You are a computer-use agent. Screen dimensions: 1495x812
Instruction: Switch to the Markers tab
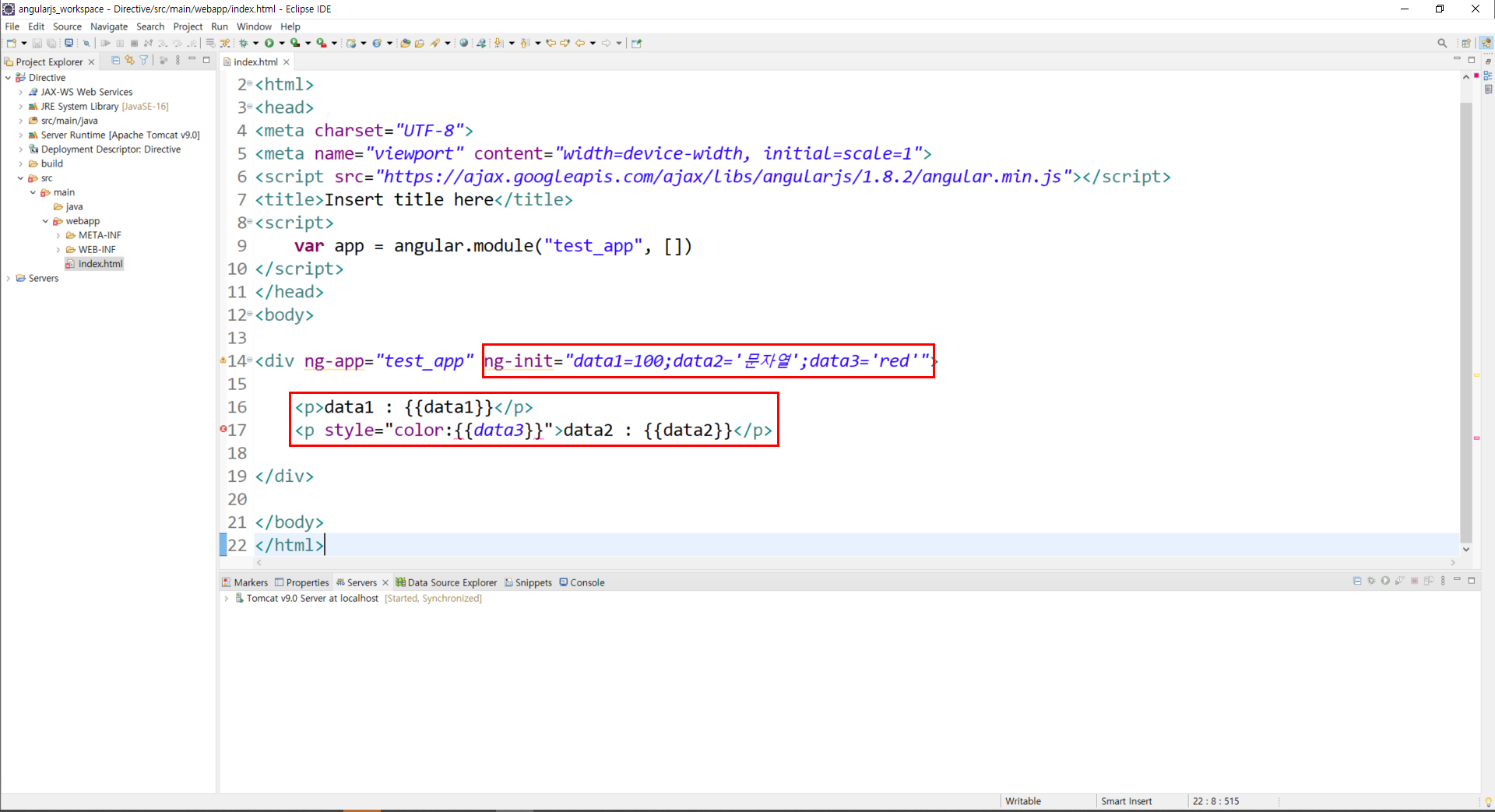(244, 582)
